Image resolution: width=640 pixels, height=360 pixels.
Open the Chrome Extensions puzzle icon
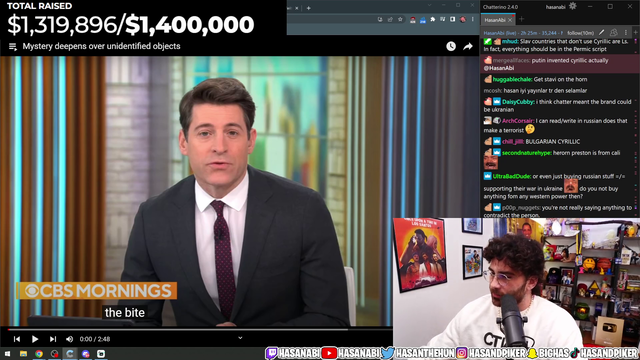click(x=433, y=19)
